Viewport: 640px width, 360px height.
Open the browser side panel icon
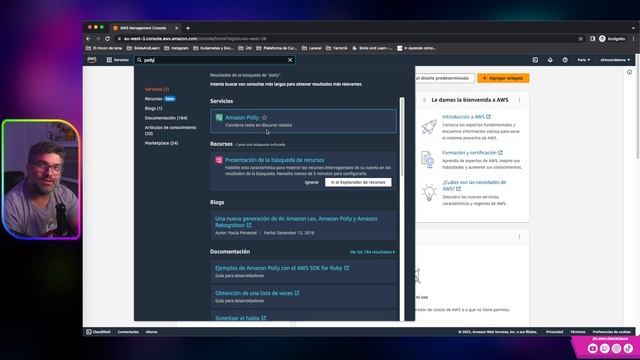point(592,39)
